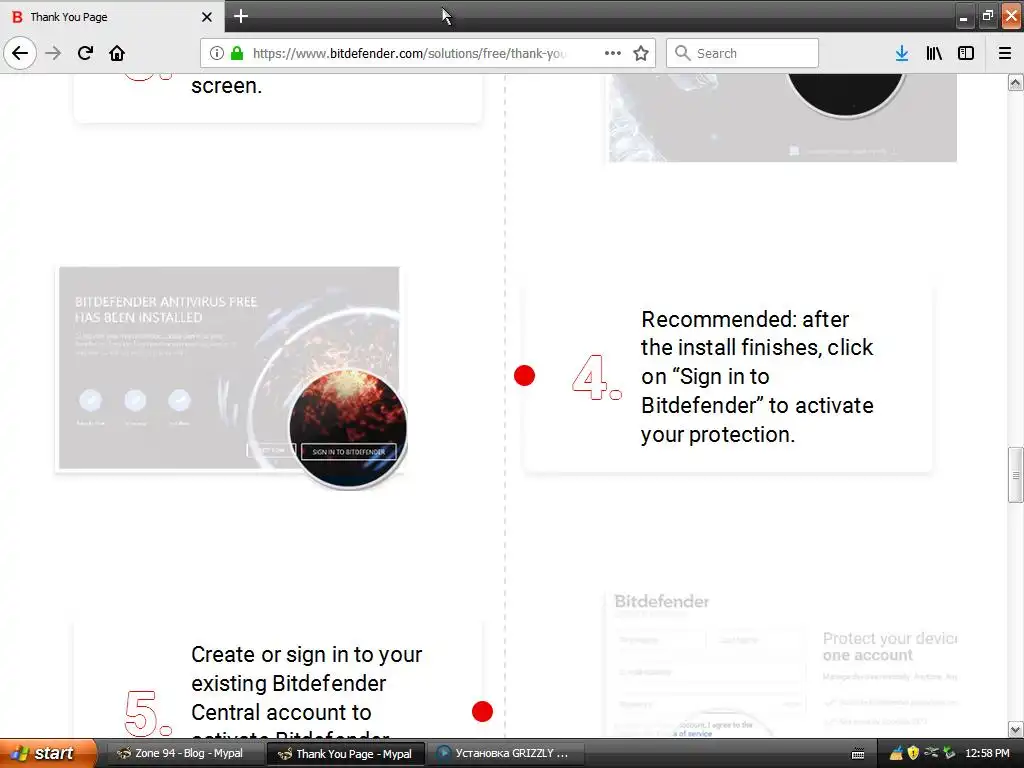The image size is (1024, 768).
Task: Open the Установка GRIZZLY taskbar window
Action: [504, 753]
